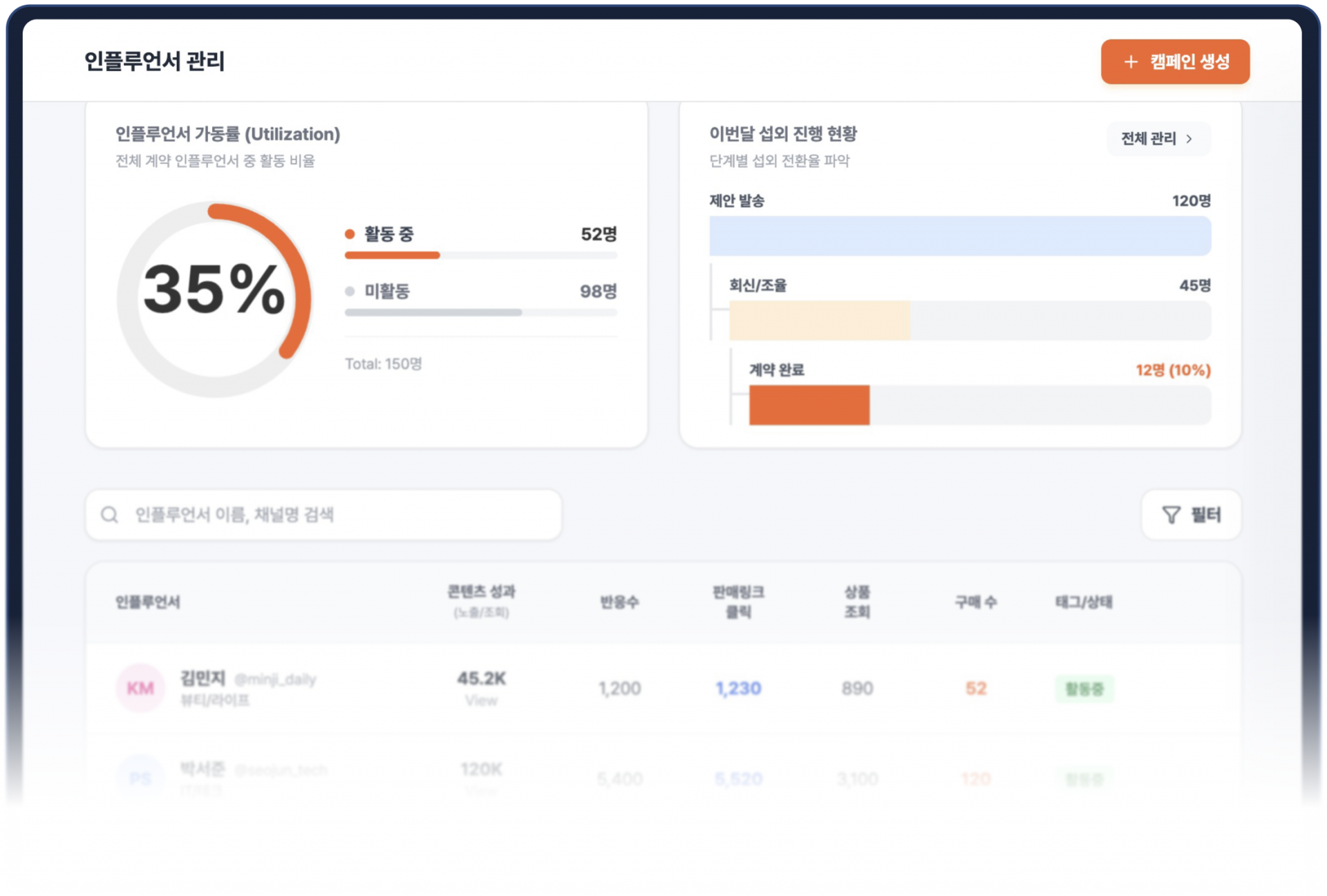Open 전체 관리 for outreach status
This screenshot has height=896, width=1327.
(x=1149, y=139)
